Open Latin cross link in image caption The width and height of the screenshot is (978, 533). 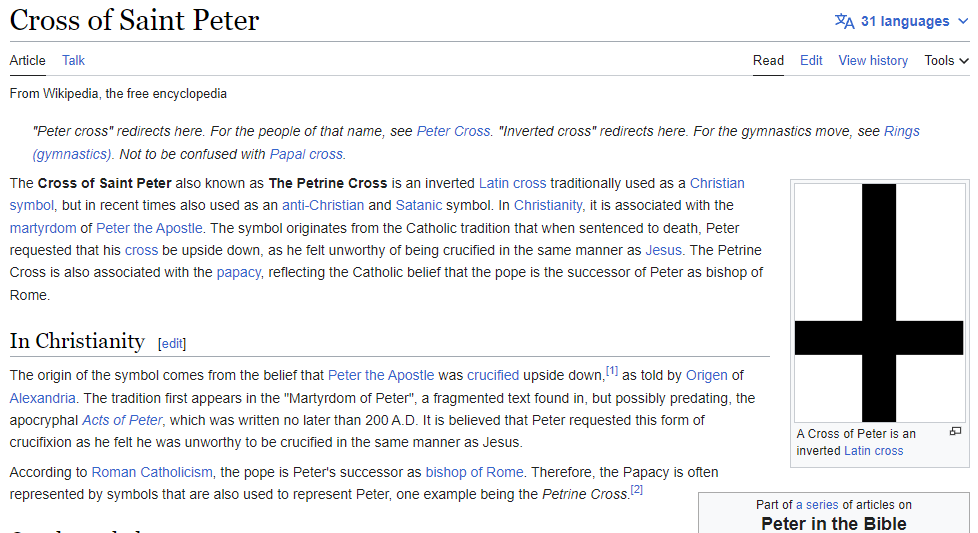coord(873,451)
